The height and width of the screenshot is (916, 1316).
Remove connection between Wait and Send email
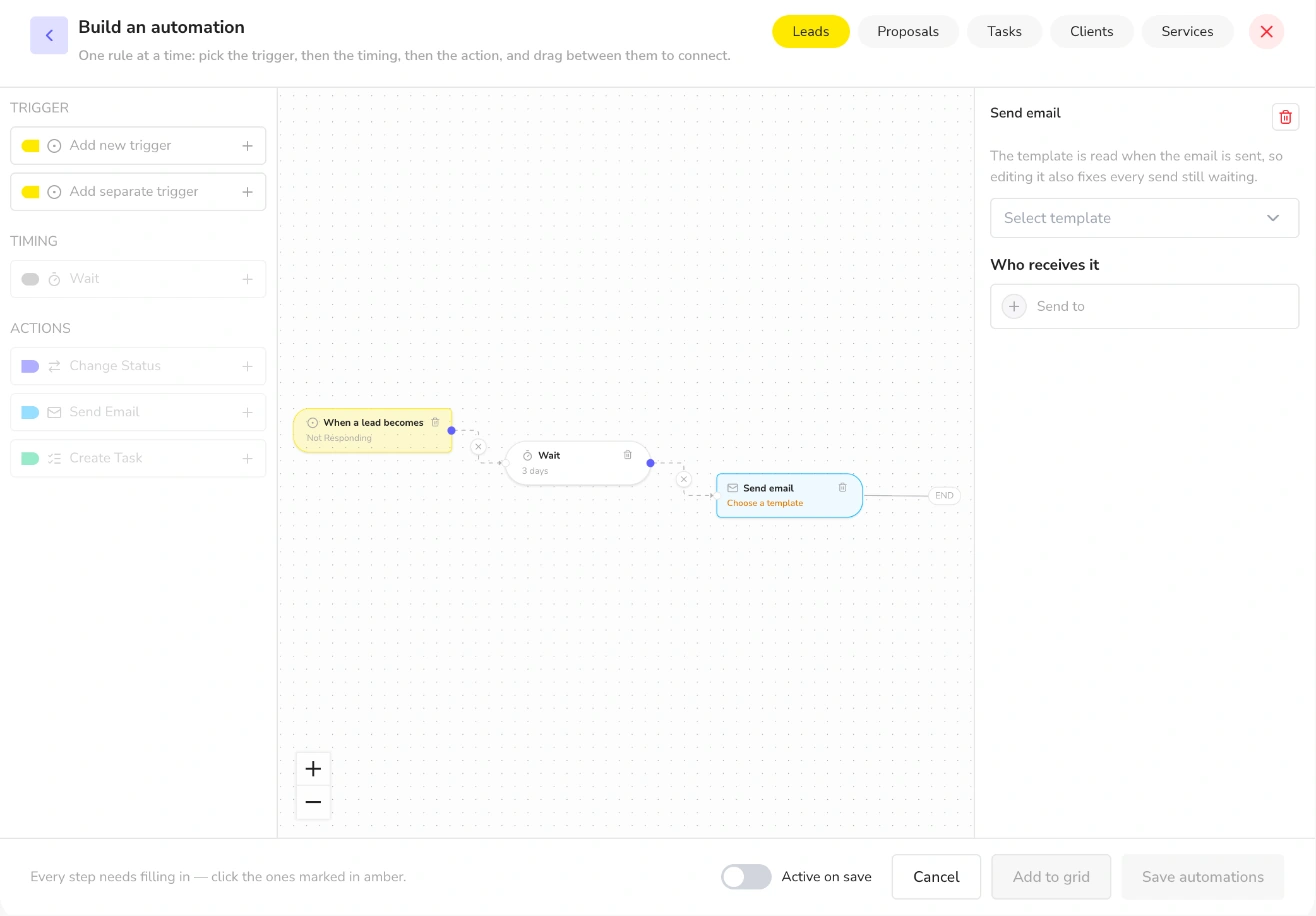[684, 480]
